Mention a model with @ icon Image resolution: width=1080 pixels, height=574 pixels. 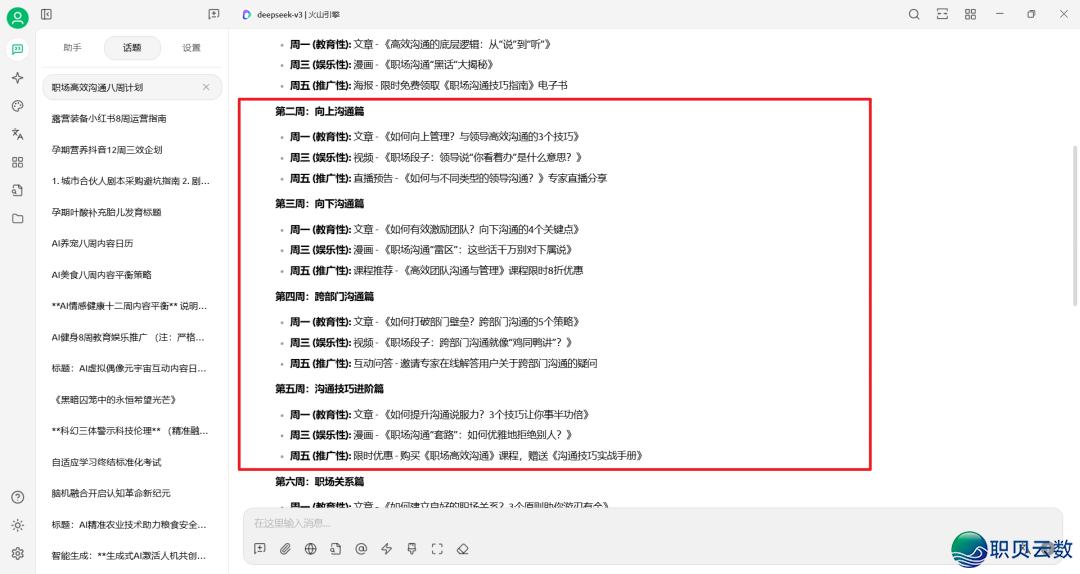pos(361,549)
